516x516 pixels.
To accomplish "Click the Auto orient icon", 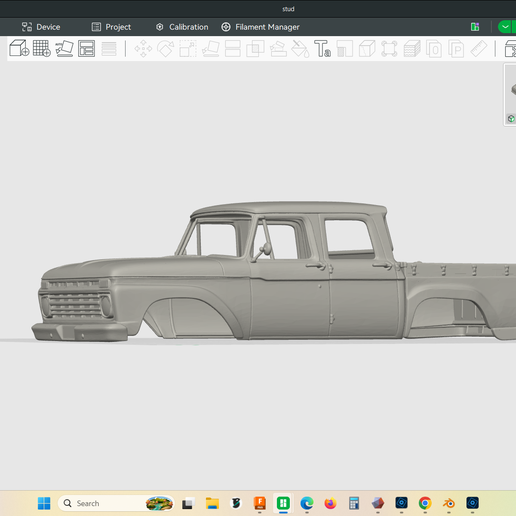I will 64,49.
